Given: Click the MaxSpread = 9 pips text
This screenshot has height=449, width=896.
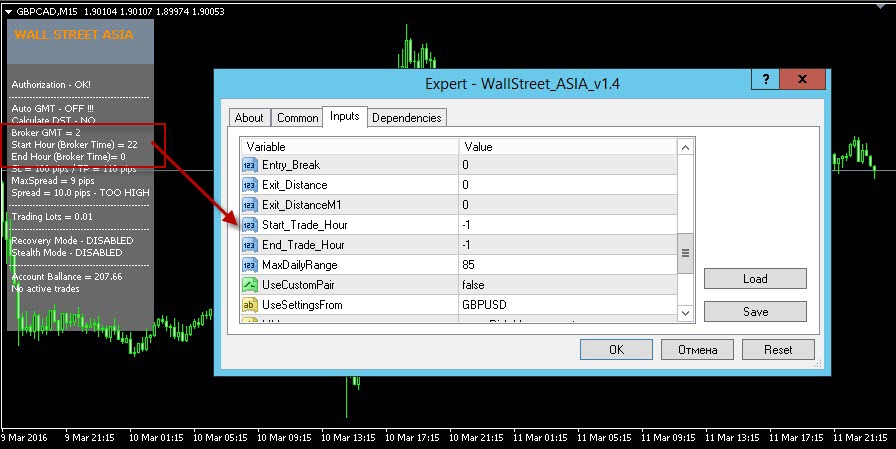Looking at the screenshot, I should tap(53, 181).
